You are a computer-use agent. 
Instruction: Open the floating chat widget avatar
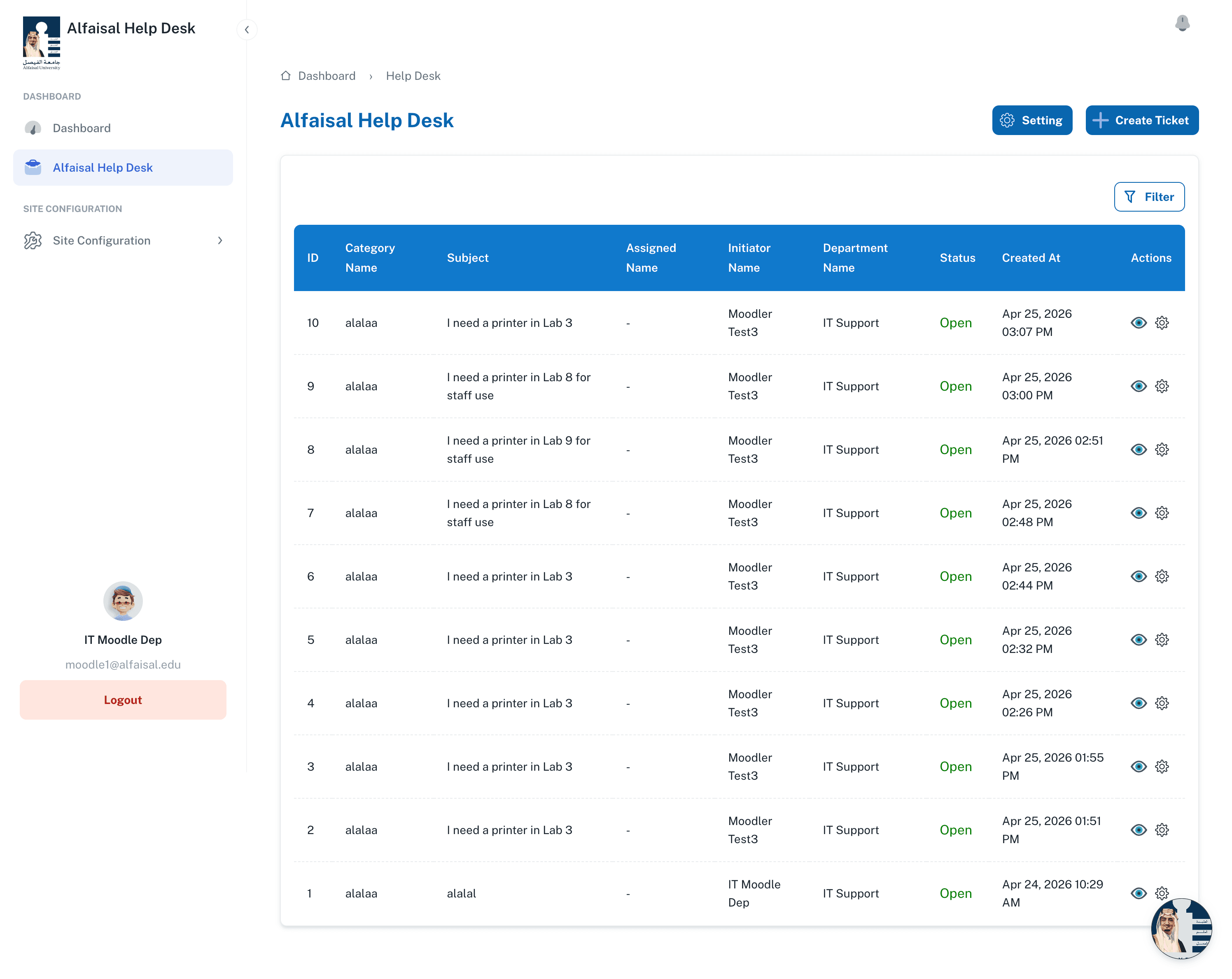[x=1181, y=928]
